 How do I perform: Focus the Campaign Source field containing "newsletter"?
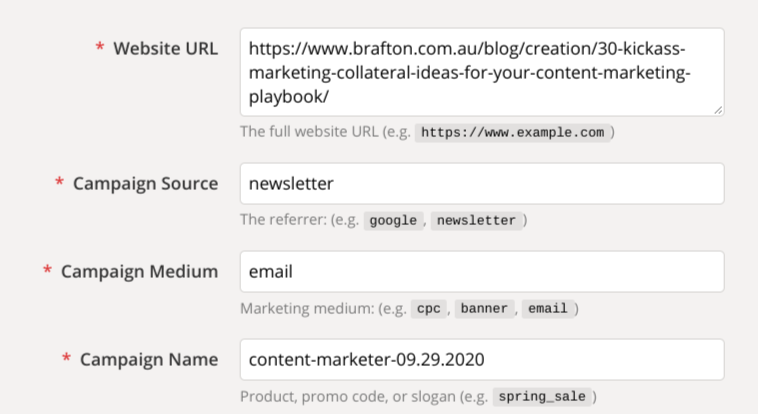[x=481, y=184]
